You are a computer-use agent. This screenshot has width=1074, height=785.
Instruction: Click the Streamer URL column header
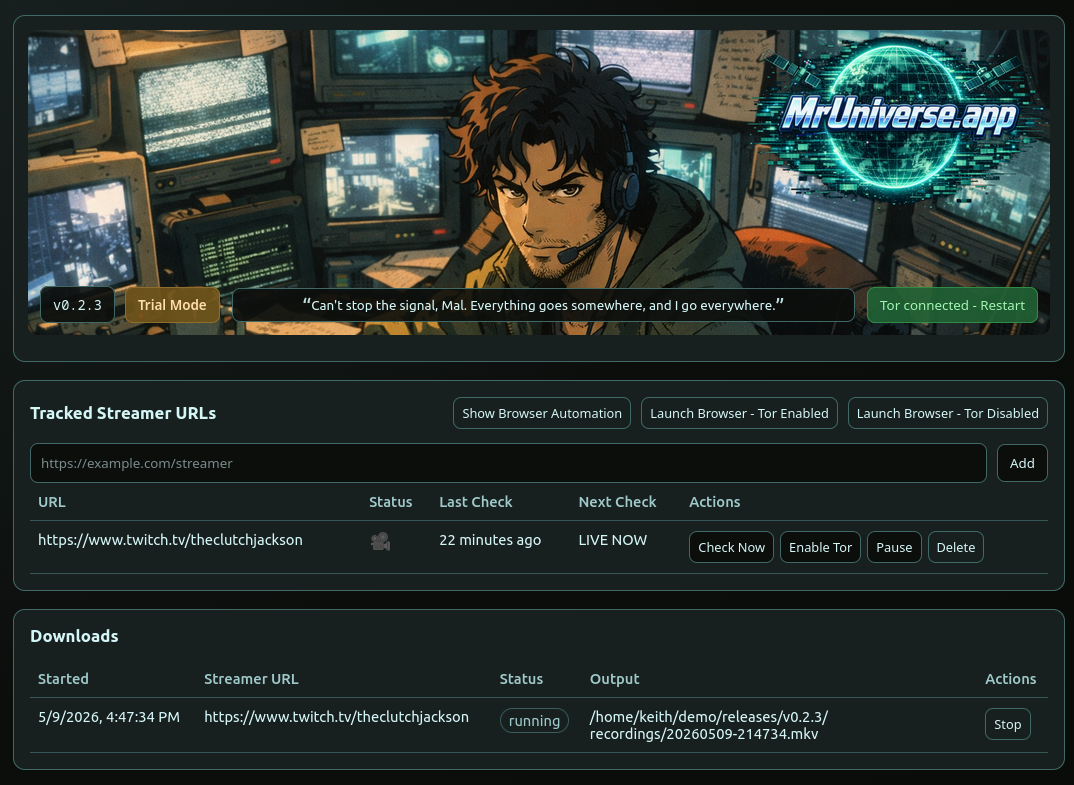tap(251, 679)
